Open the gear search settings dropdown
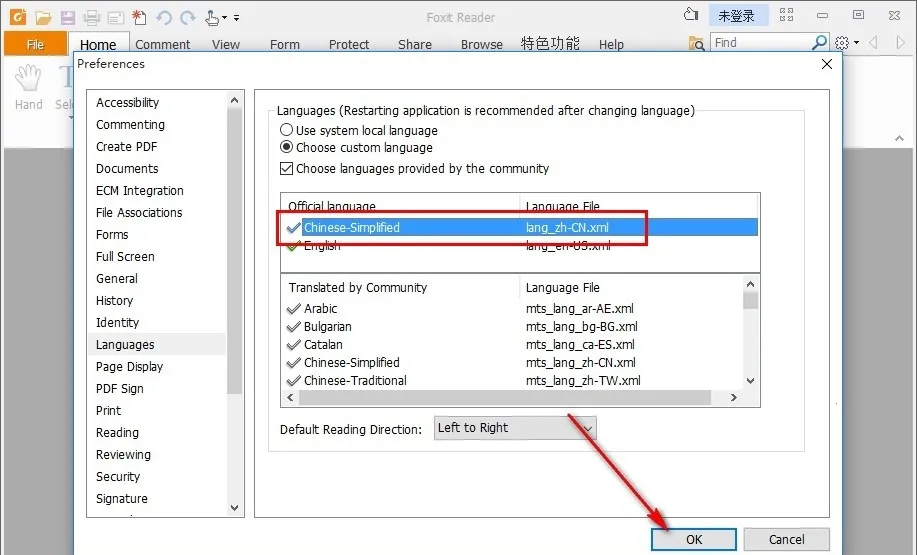The height and width of the screenshot is (555, 917). [847, 43]
